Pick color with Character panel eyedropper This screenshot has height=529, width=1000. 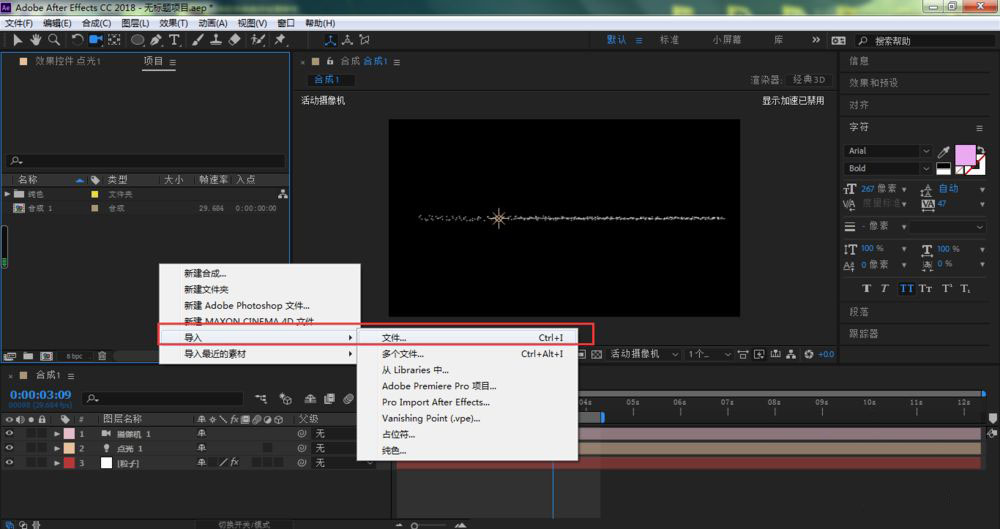[943, 152]
